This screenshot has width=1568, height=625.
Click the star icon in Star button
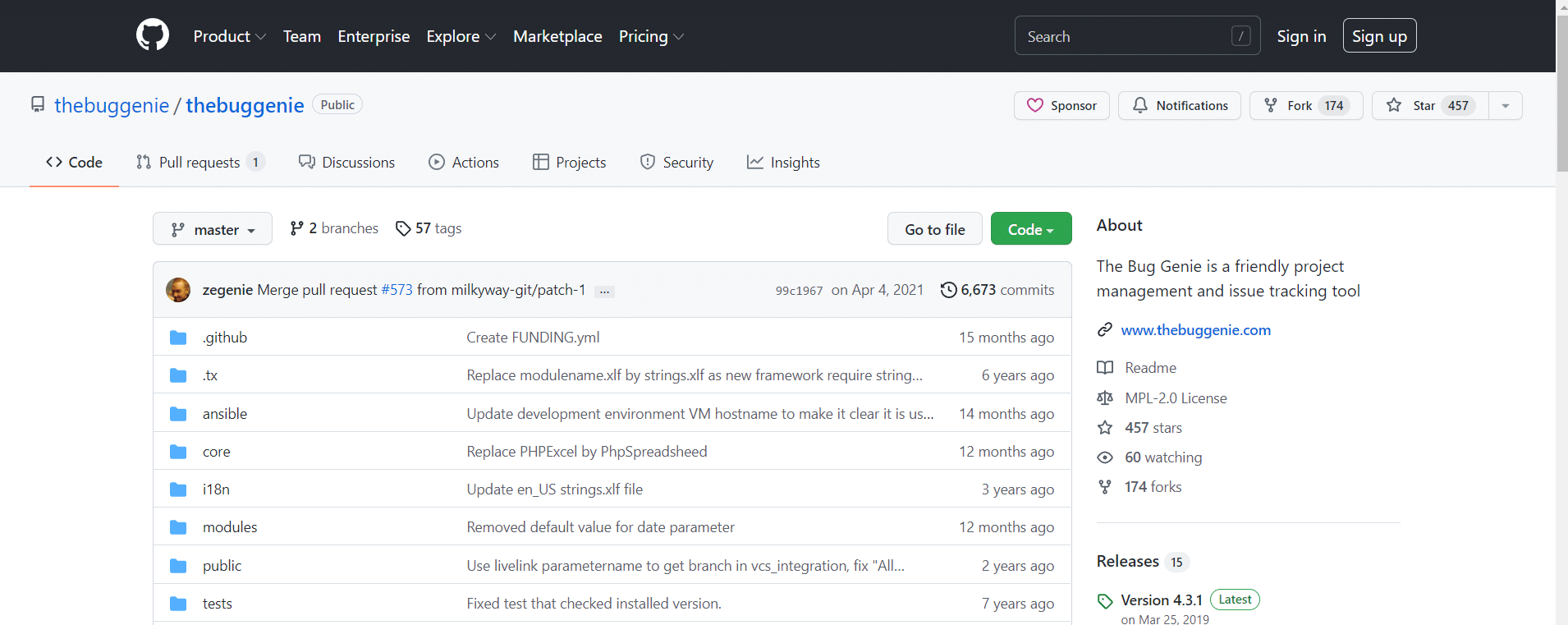[x=1394, y=105]
